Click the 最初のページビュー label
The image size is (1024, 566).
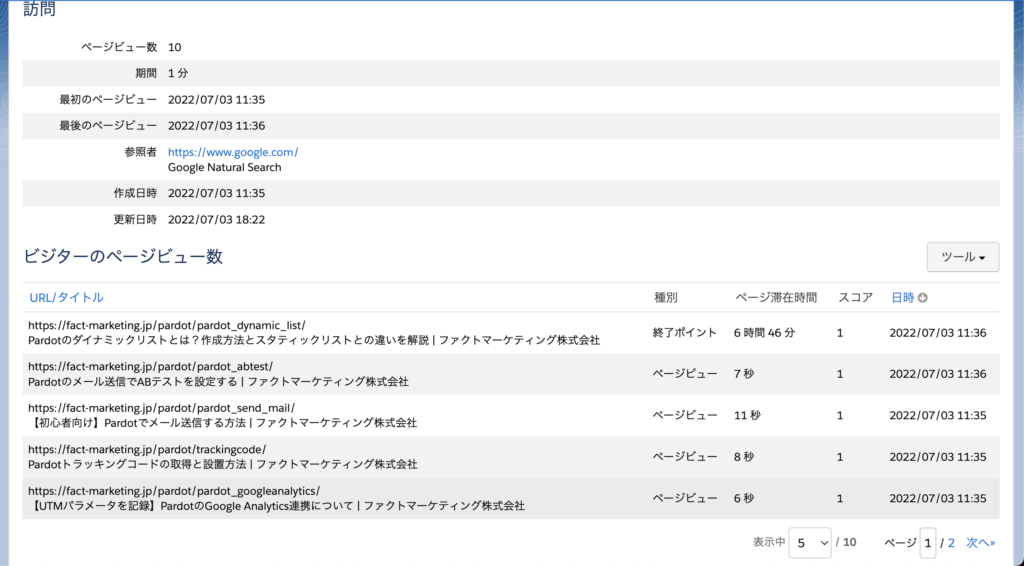point(108,99)
